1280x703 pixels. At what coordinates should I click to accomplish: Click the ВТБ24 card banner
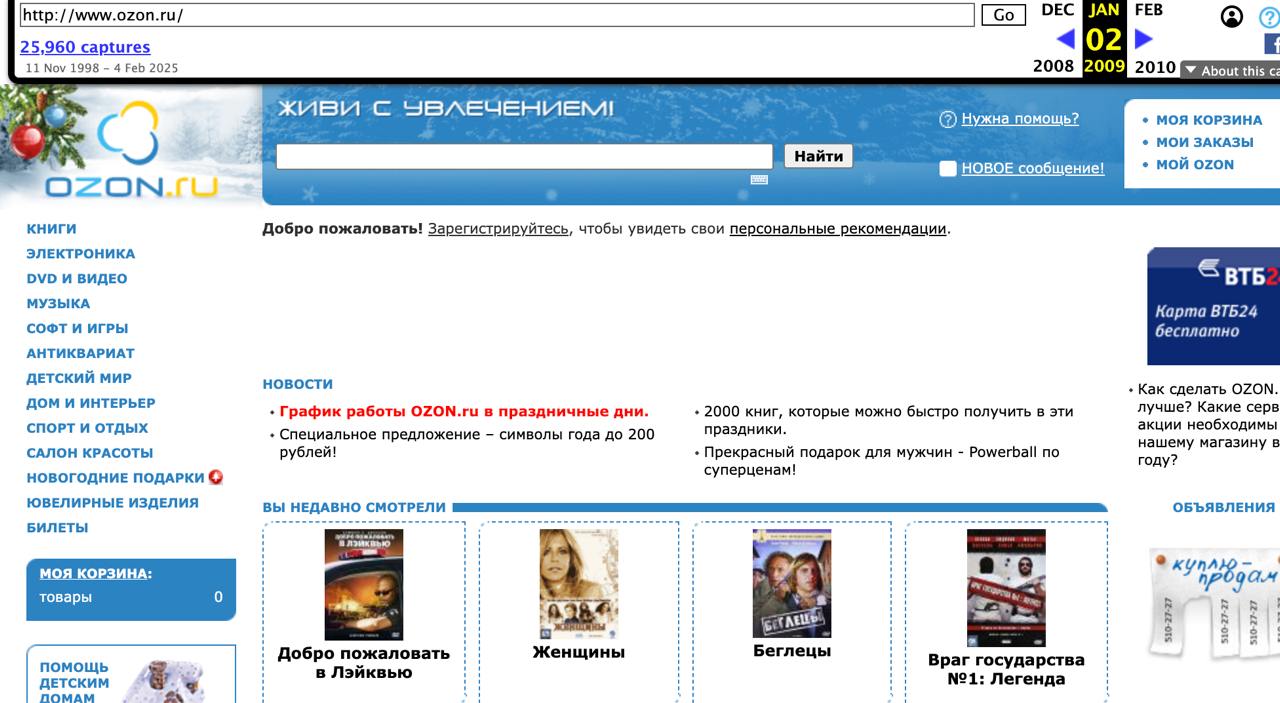click(1213, 306)
